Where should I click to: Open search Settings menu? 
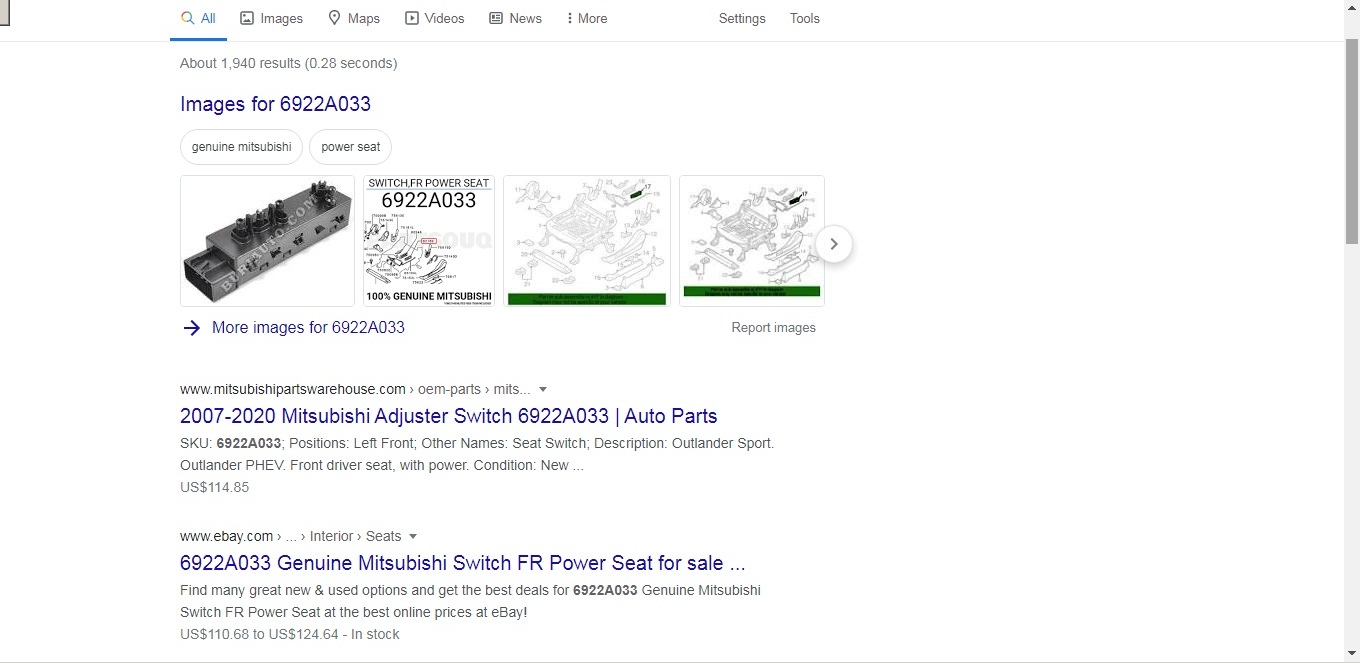pos(741,18)
